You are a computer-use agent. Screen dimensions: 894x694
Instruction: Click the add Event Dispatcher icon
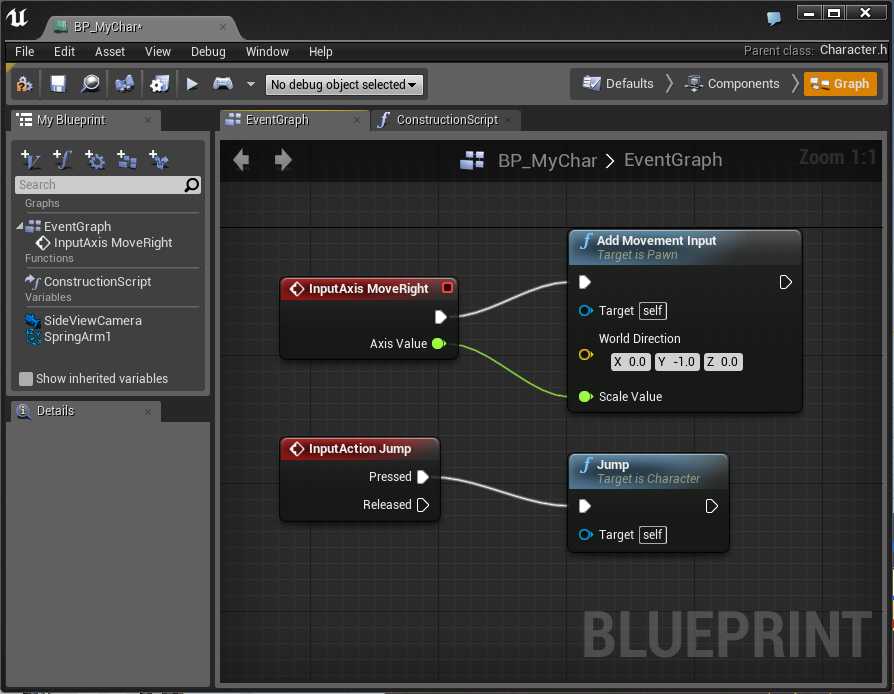[158, 159]
